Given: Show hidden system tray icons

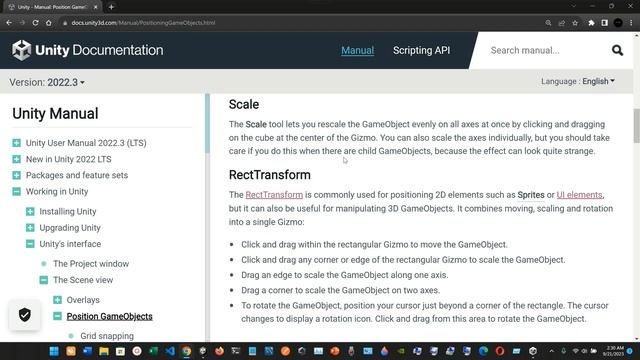Looking at the screenshot, I should point(551,351).
